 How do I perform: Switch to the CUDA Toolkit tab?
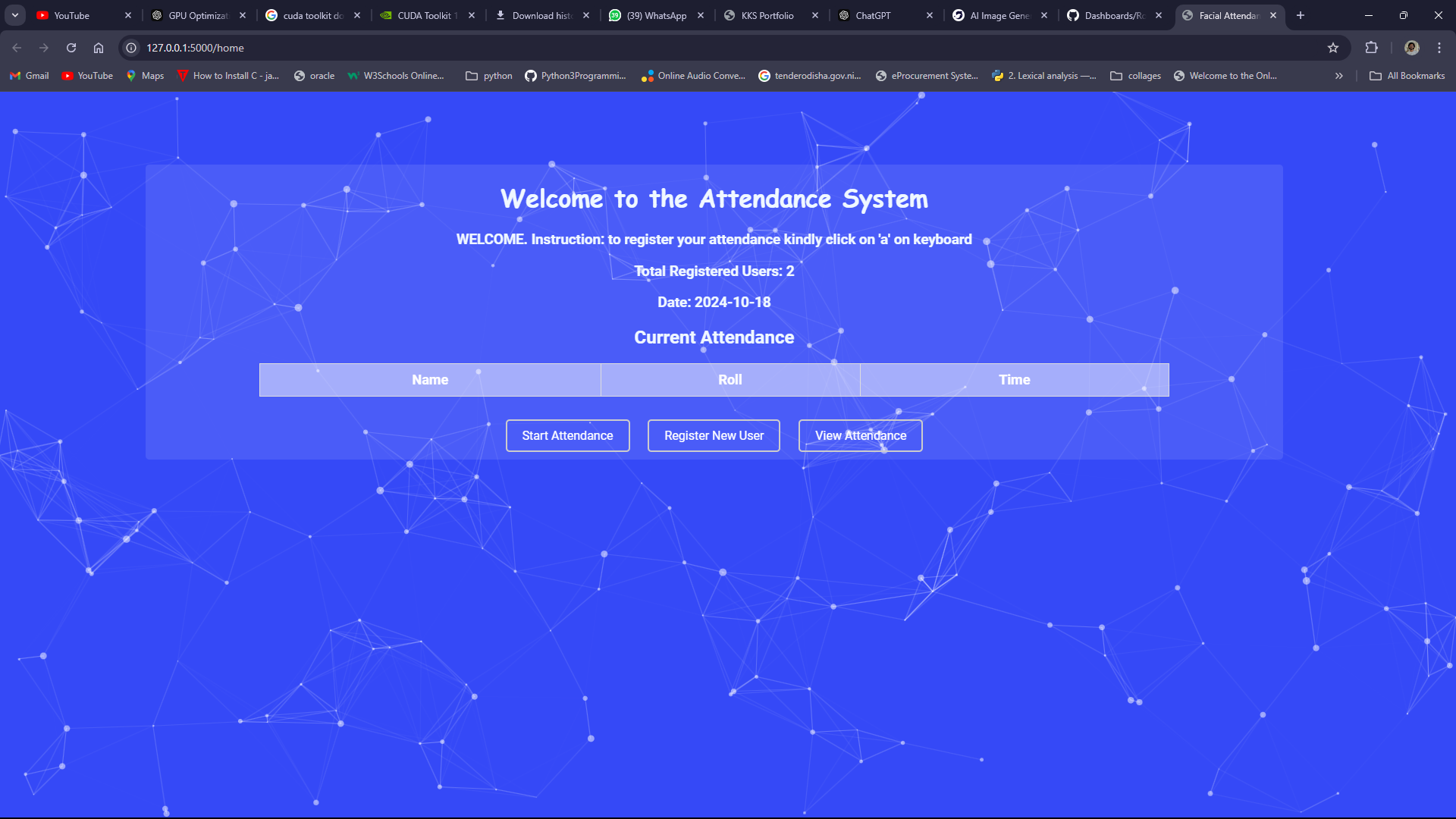point(428,15)
